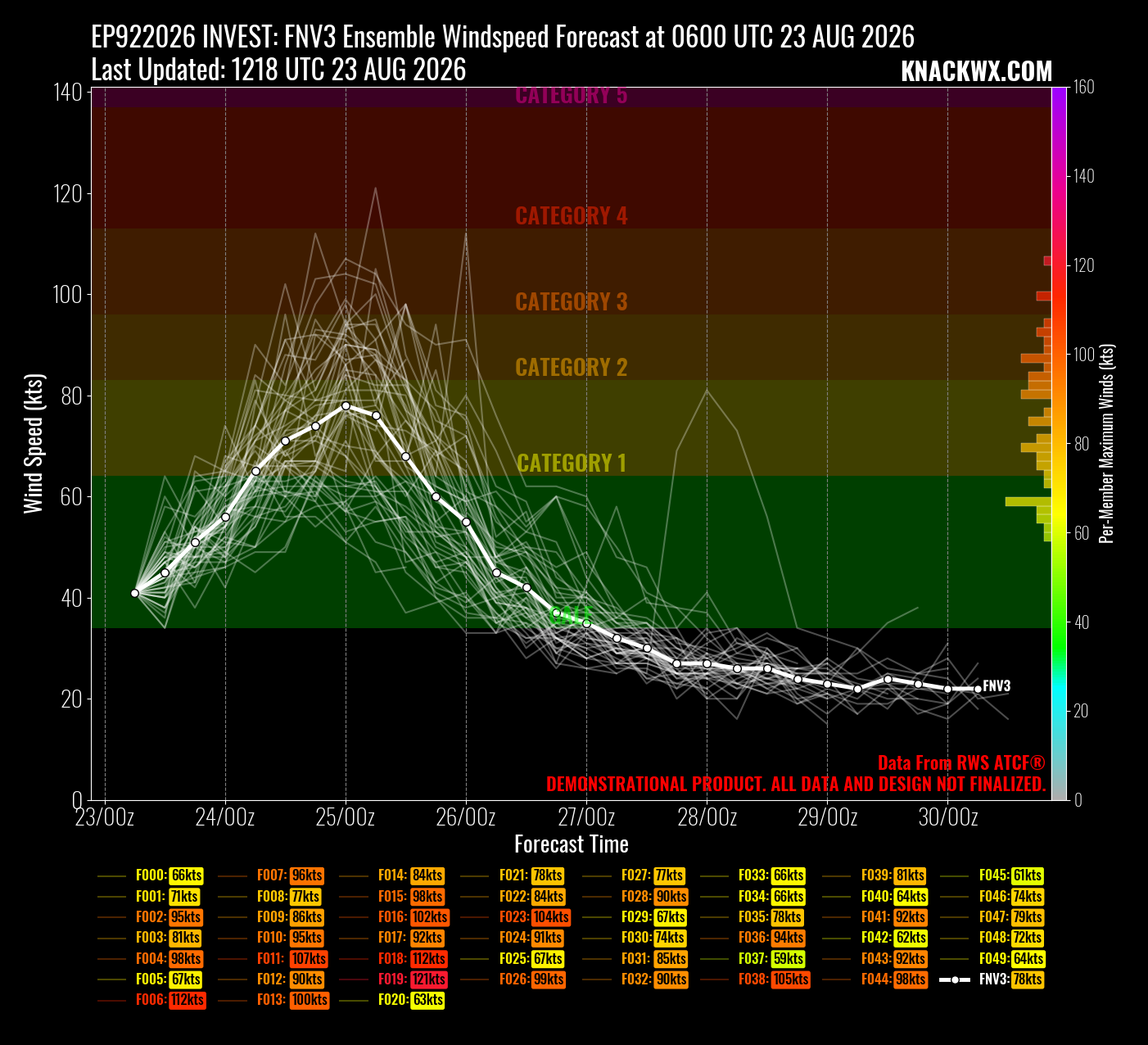Click the green GALE band label
The width and height of the screenshot is (1148, 1045).
570,614
